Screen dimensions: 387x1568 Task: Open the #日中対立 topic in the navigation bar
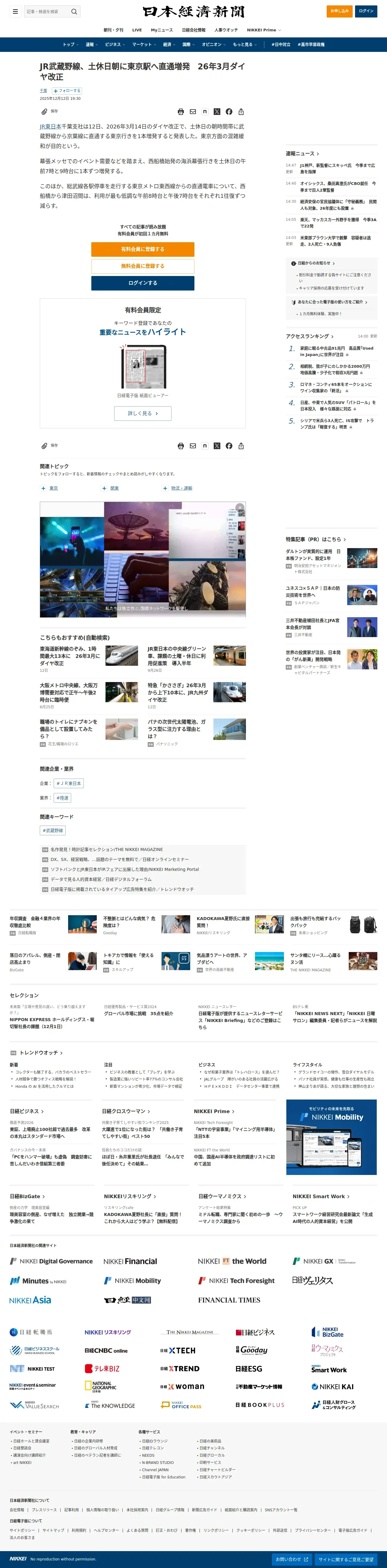click(281, 44)
